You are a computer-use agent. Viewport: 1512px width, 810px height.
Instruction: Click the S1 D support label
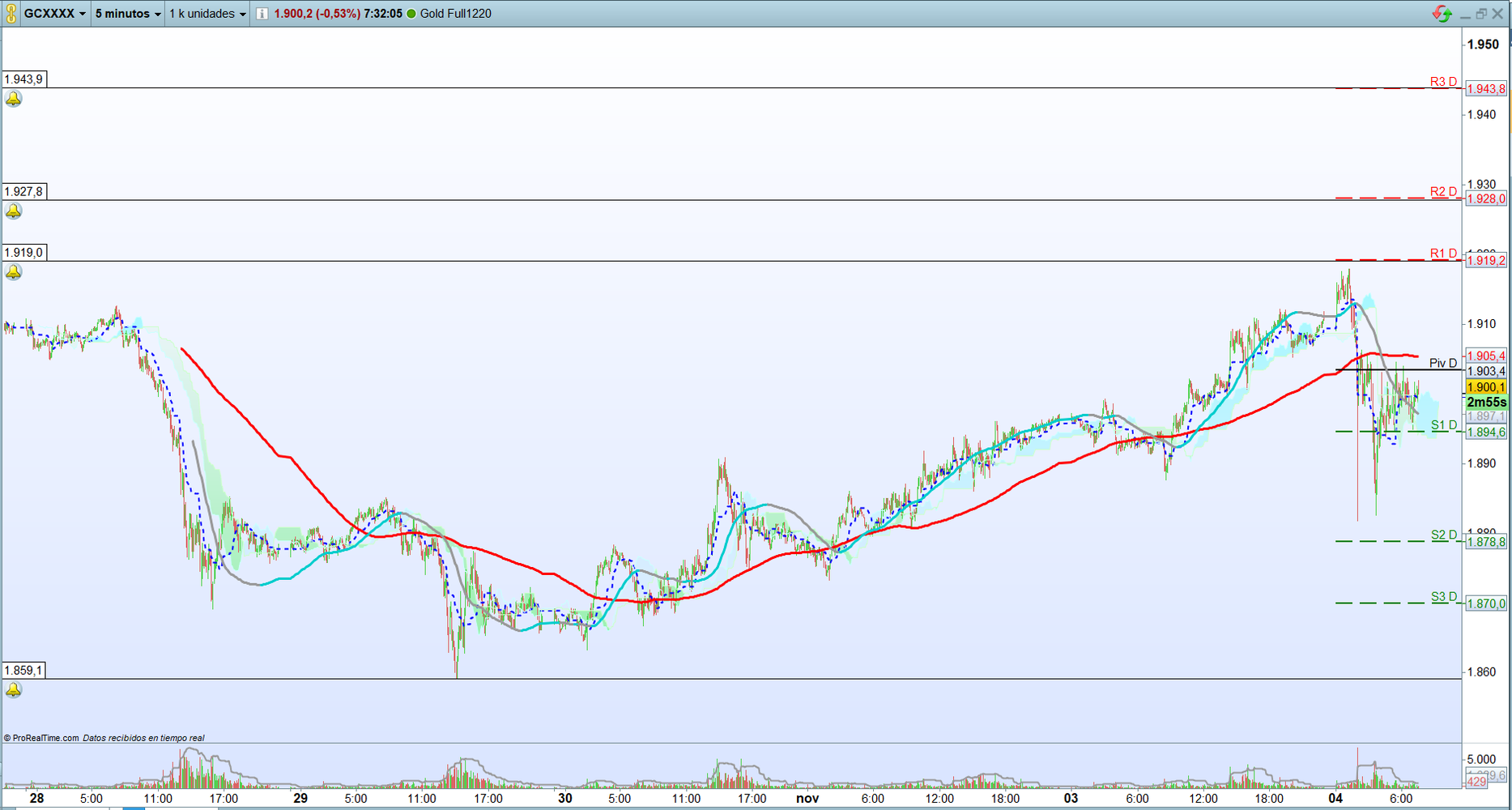(1444, 425)
